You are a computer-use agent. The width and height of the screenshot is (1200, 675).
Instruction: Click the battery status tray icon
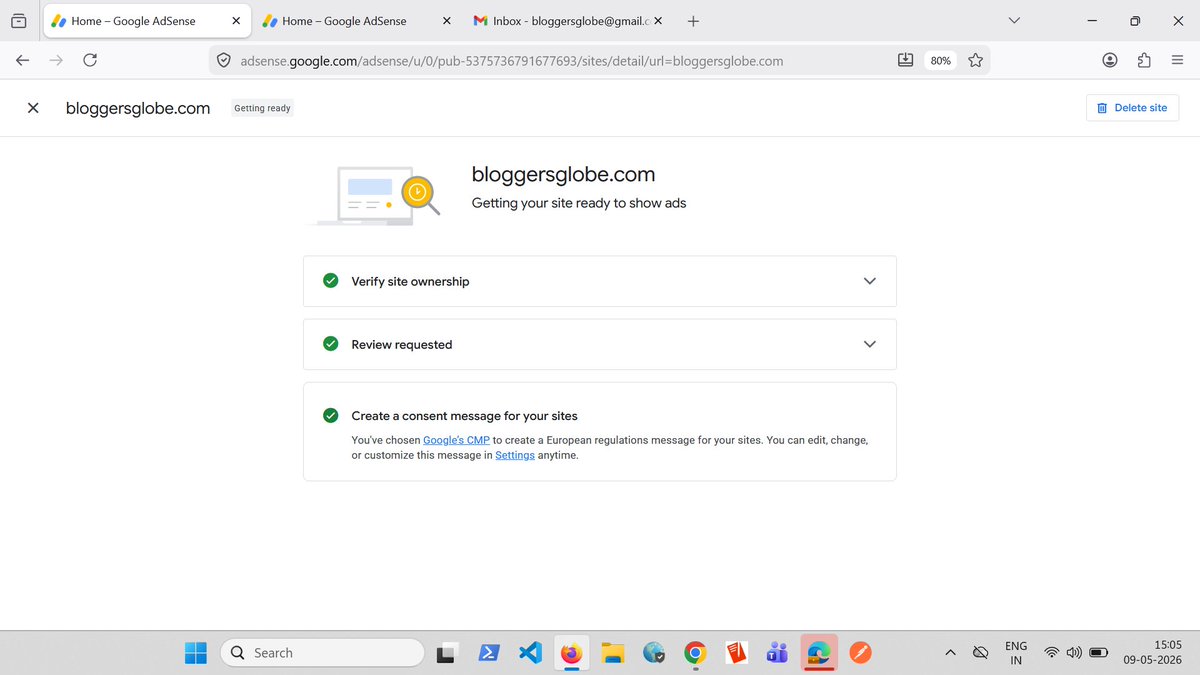tap(1098, 653)
